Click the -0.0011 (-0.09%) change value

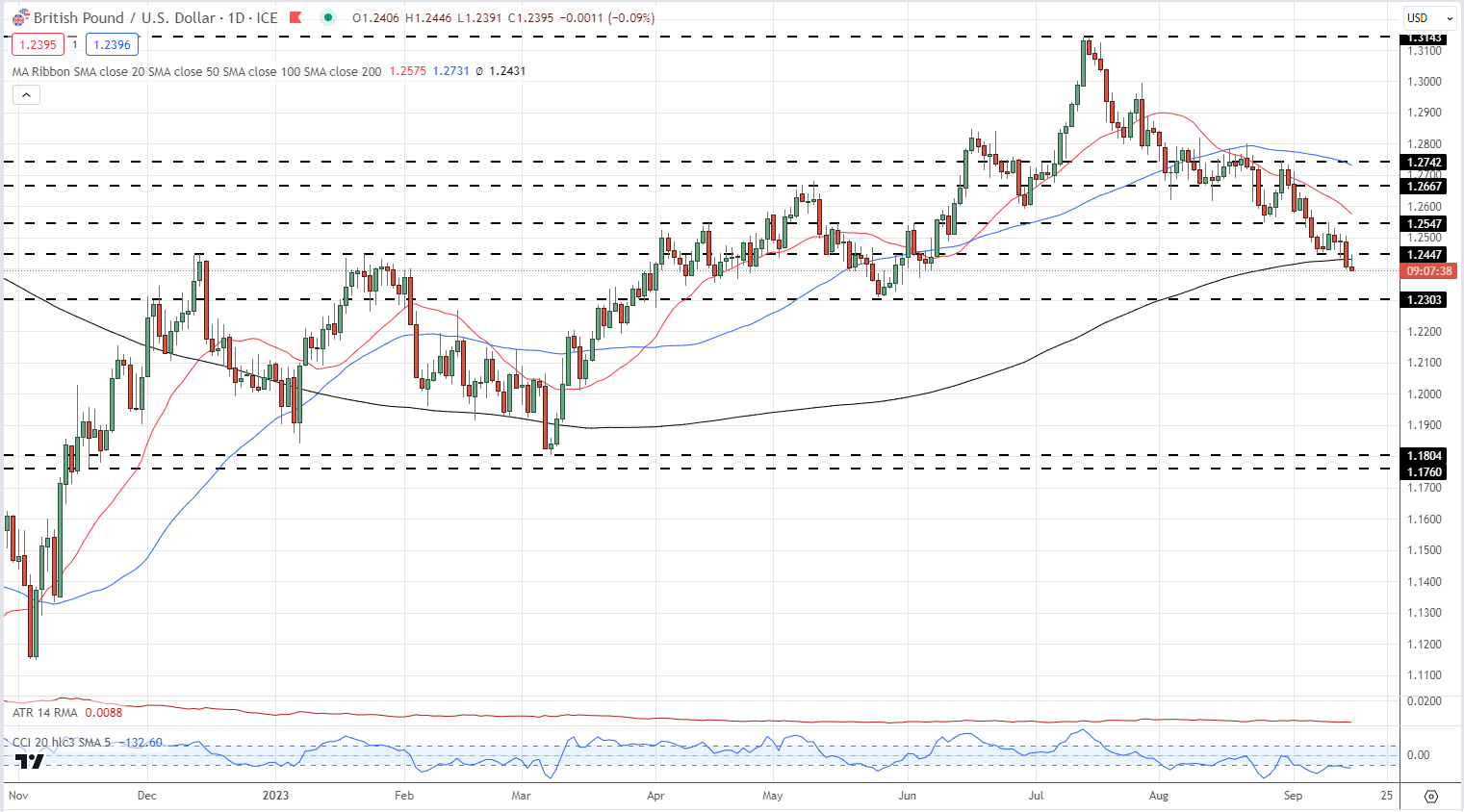607,17
